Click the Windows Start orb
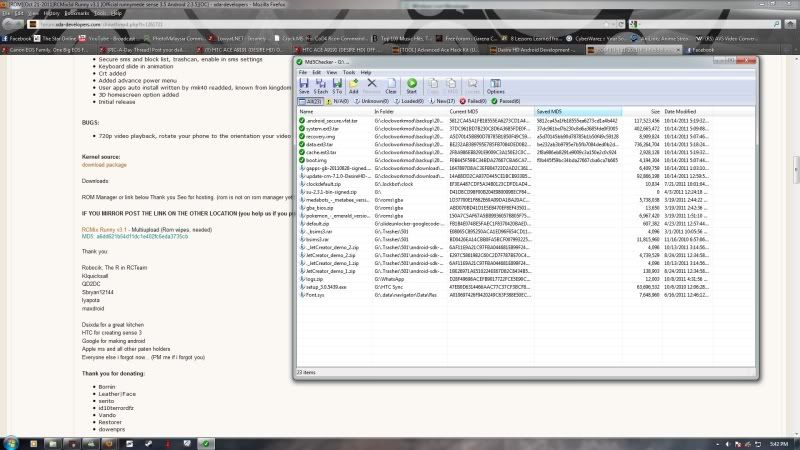 (x=10, y=442)
